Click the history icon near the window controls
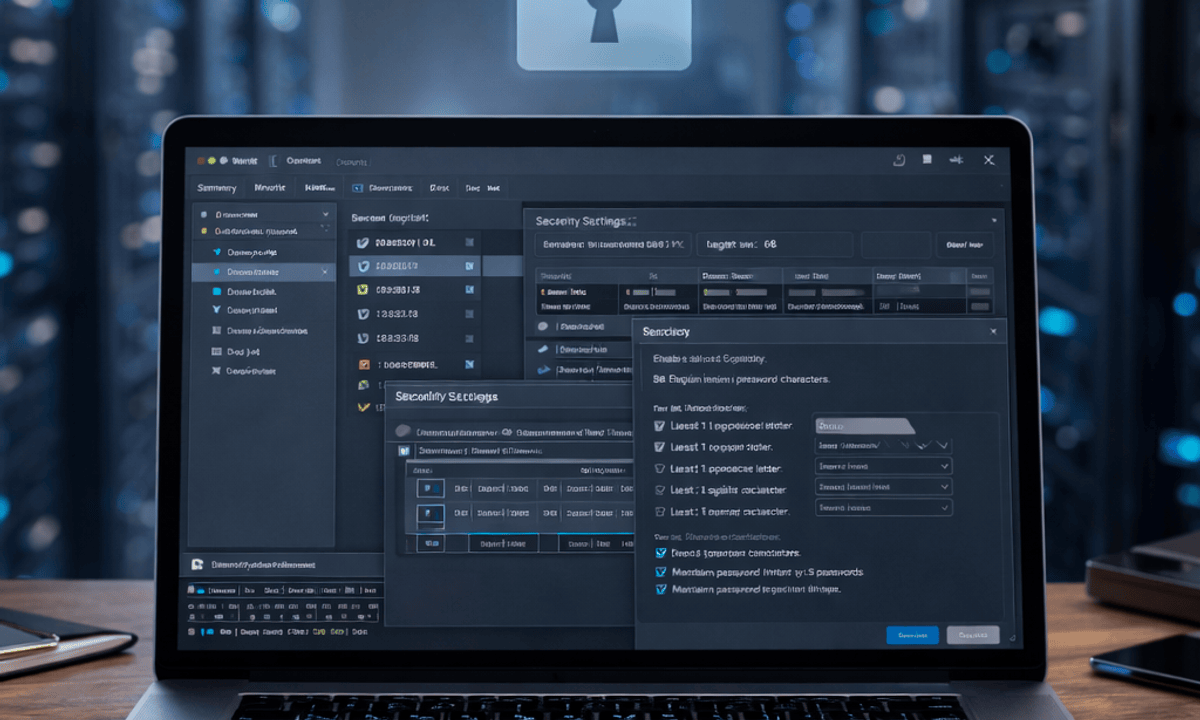The width and height of the screenshot is (1200, 720). [900, 161]
